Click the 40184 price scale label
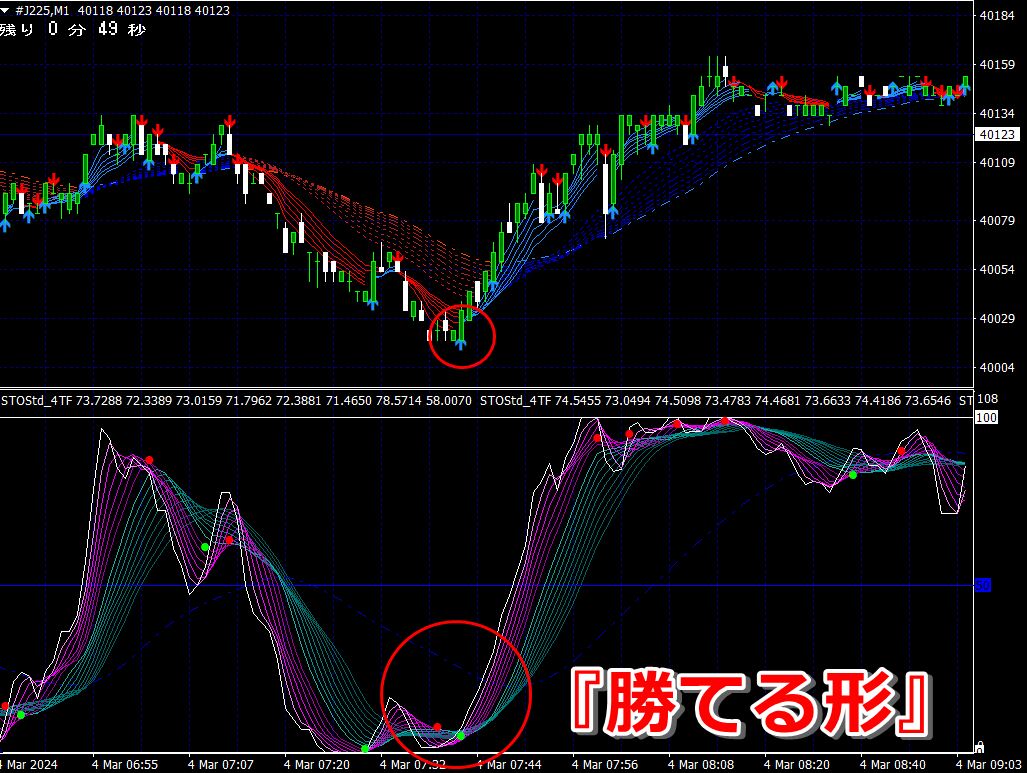Viewport: 1027px width, 773px height. [x=997, y=16]
